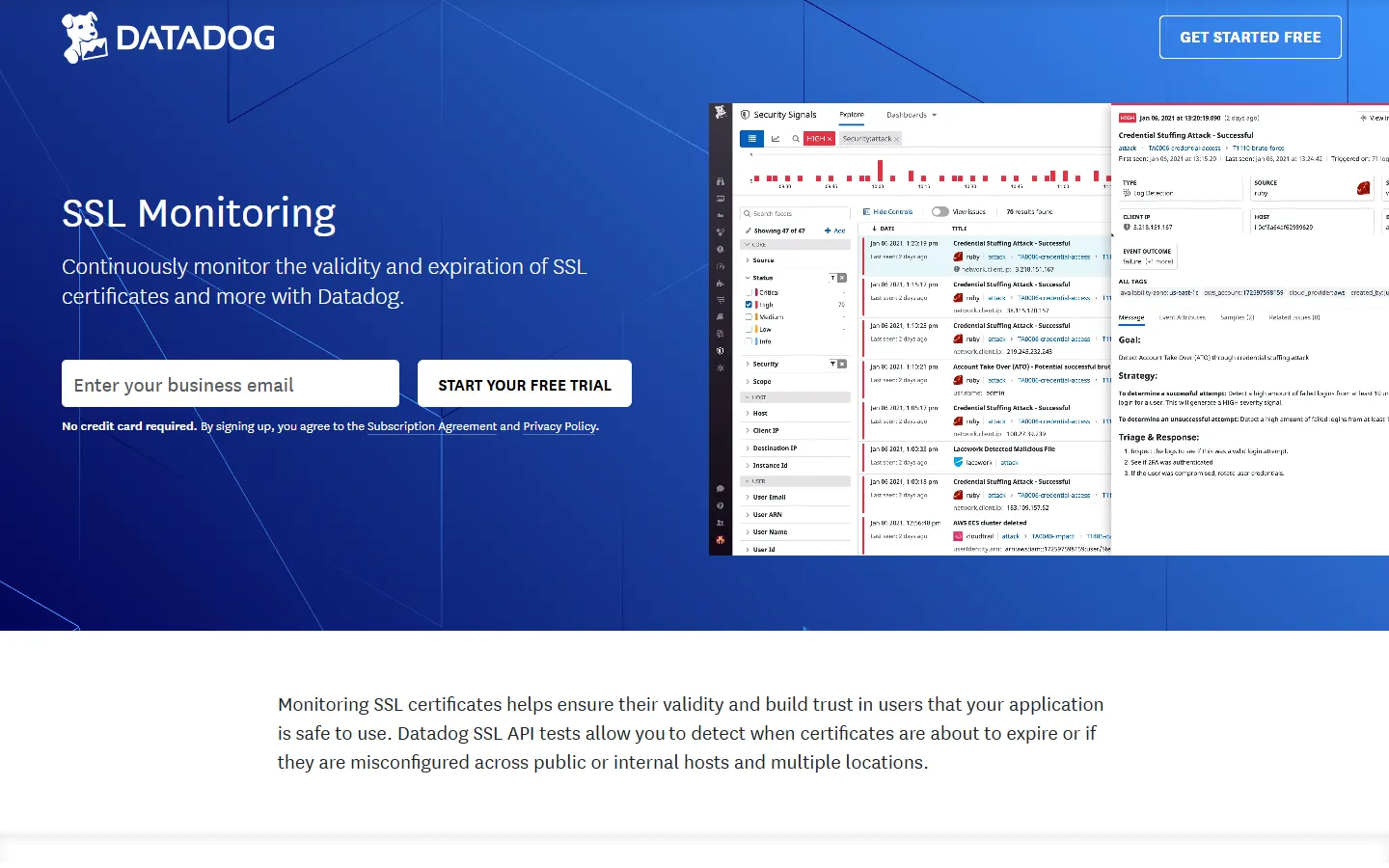The image size is (1389, 868).
Task: Click the red HIGH badge in the detail panel
Action: click(x=1128, y=118)
